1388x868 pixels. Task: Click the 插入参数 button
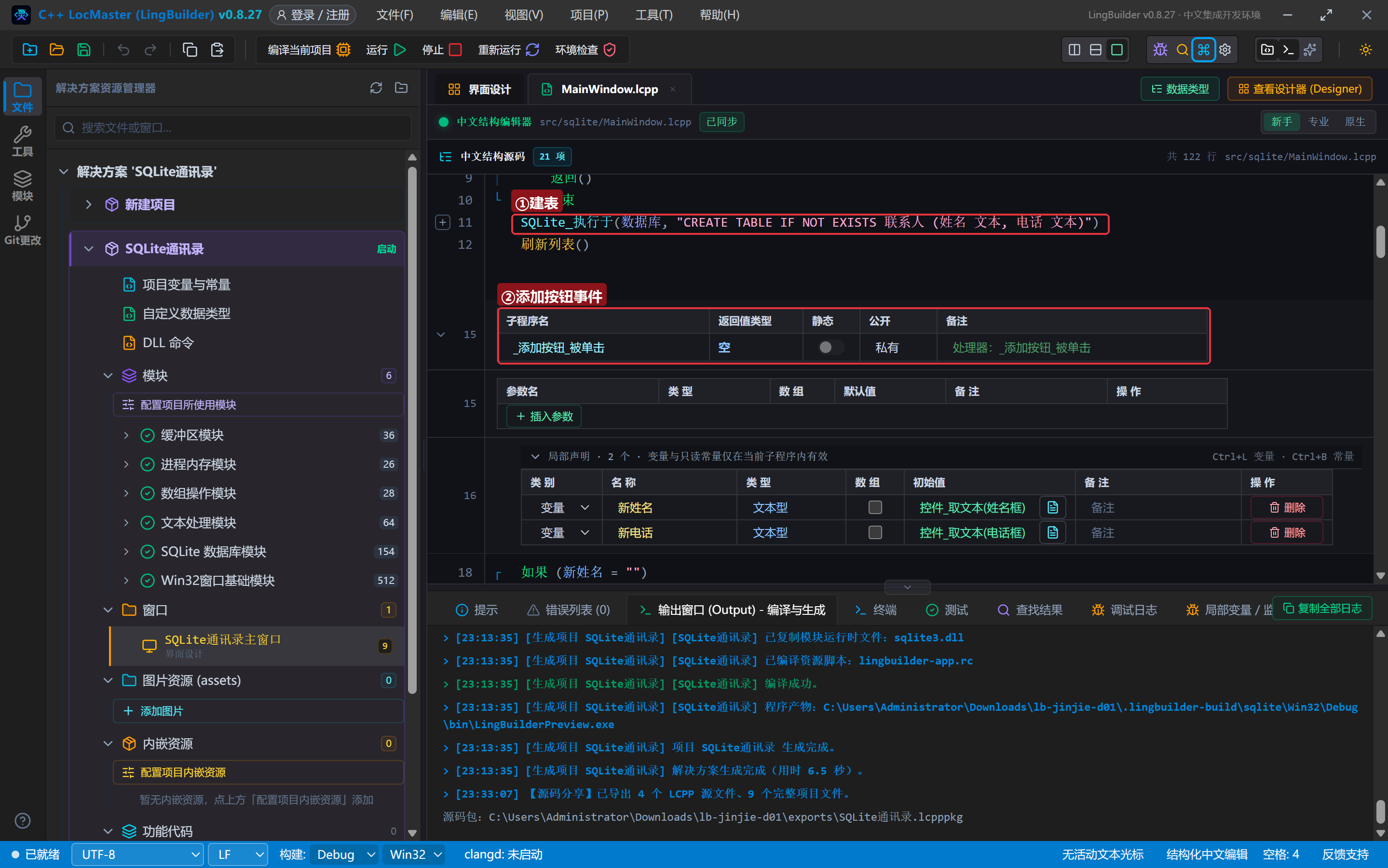point(544,416)
